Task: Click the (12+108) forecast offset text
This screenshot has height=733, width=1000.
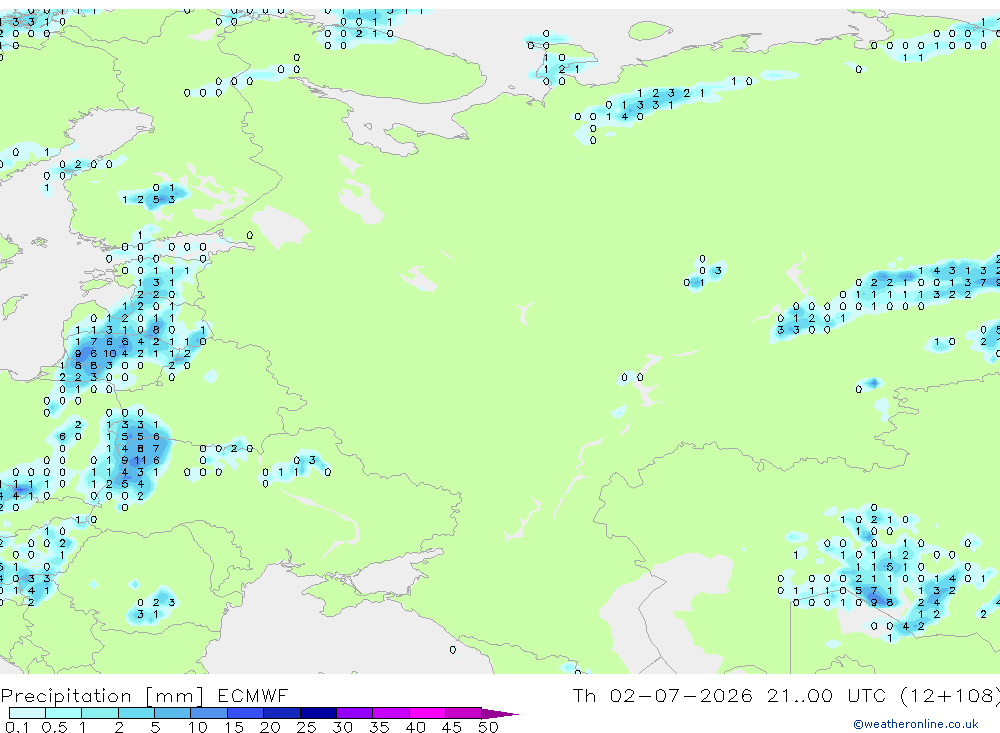Action: 950,695
